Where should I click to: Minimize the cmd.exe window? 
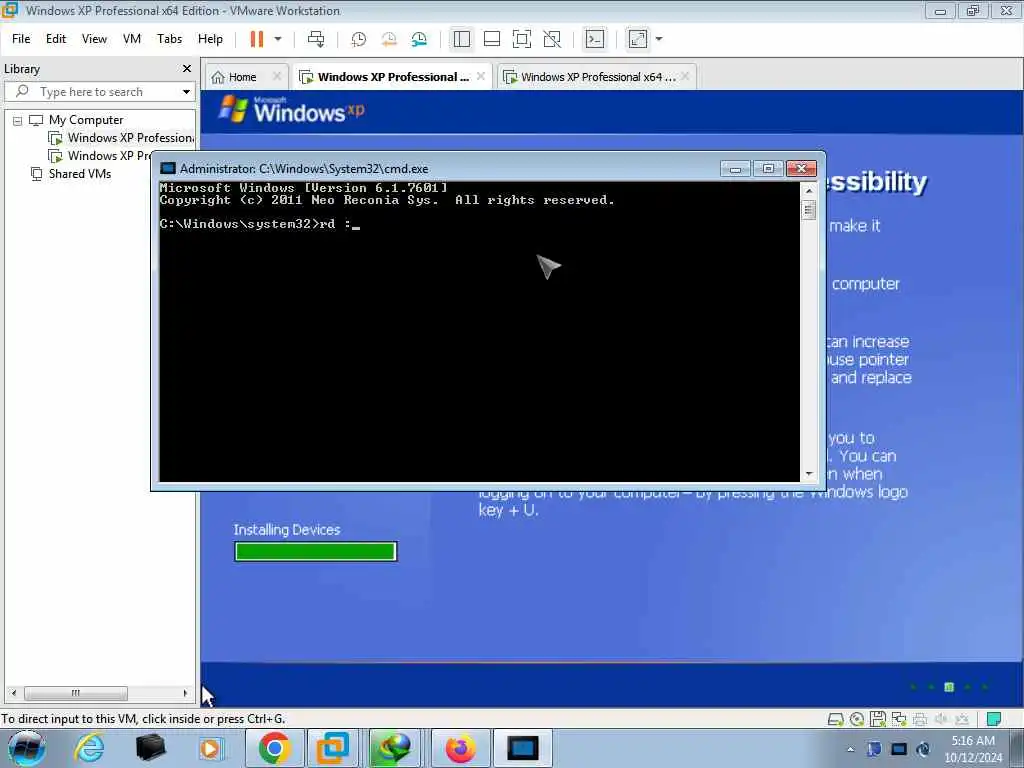pyautogui.click(x=735, y=168)
